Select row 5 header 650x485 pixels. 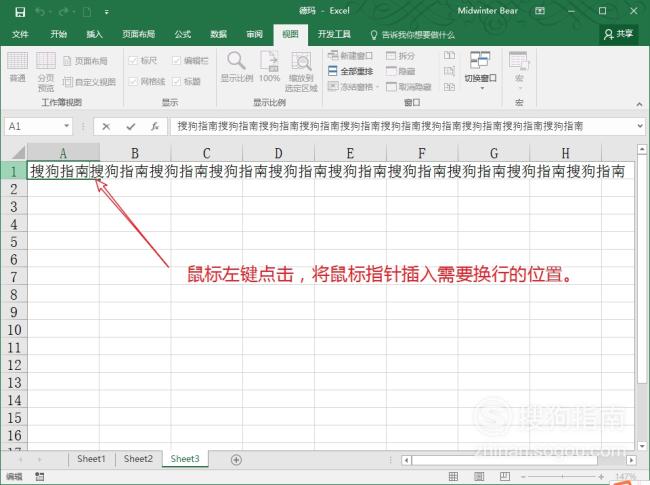click(14, 242)
